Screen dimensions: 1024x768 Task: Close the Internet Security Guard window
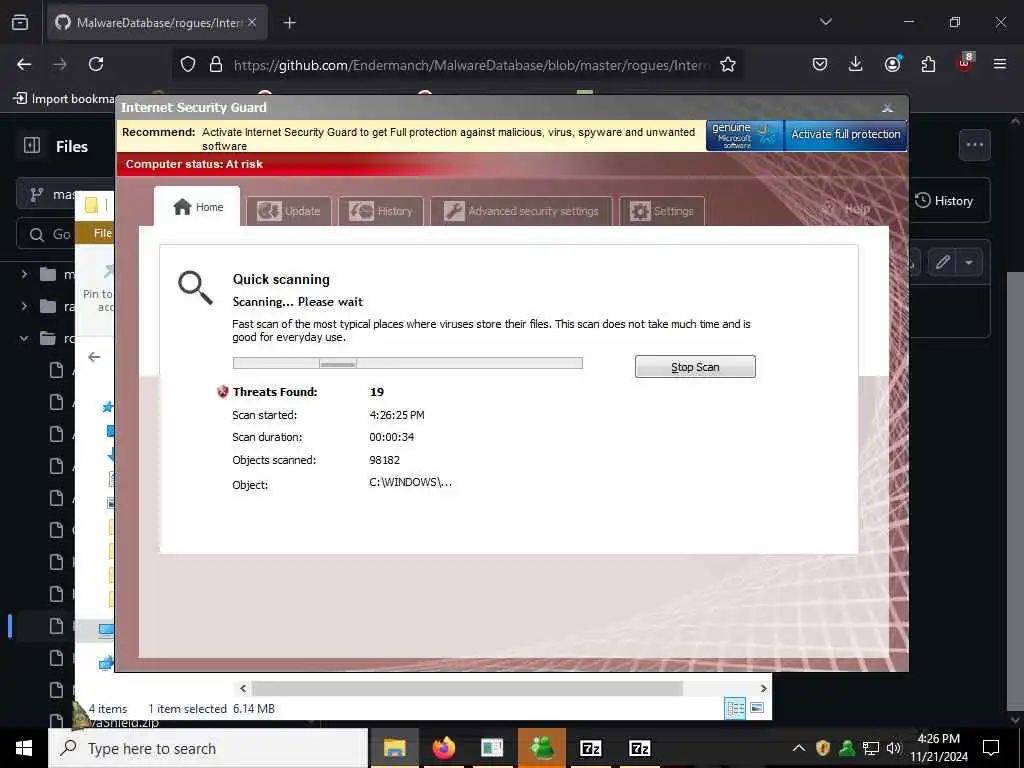pos(887,108)
